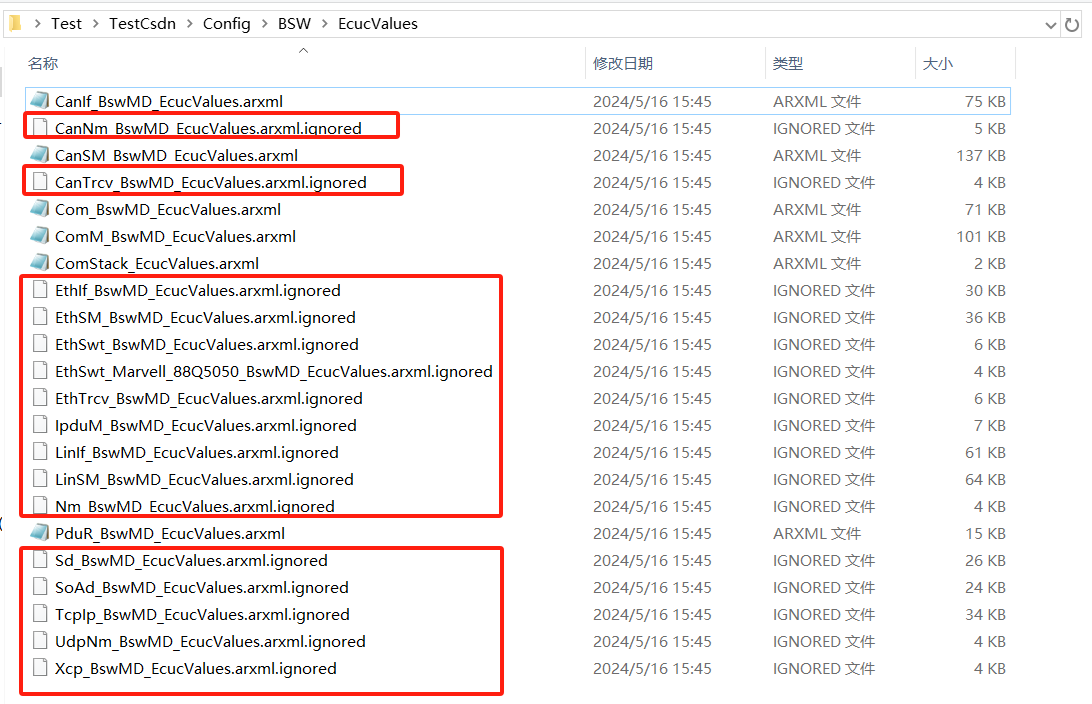Sort by 类型 column header
The width and height of the screenshot is (1092, 704).
[787, 63]
